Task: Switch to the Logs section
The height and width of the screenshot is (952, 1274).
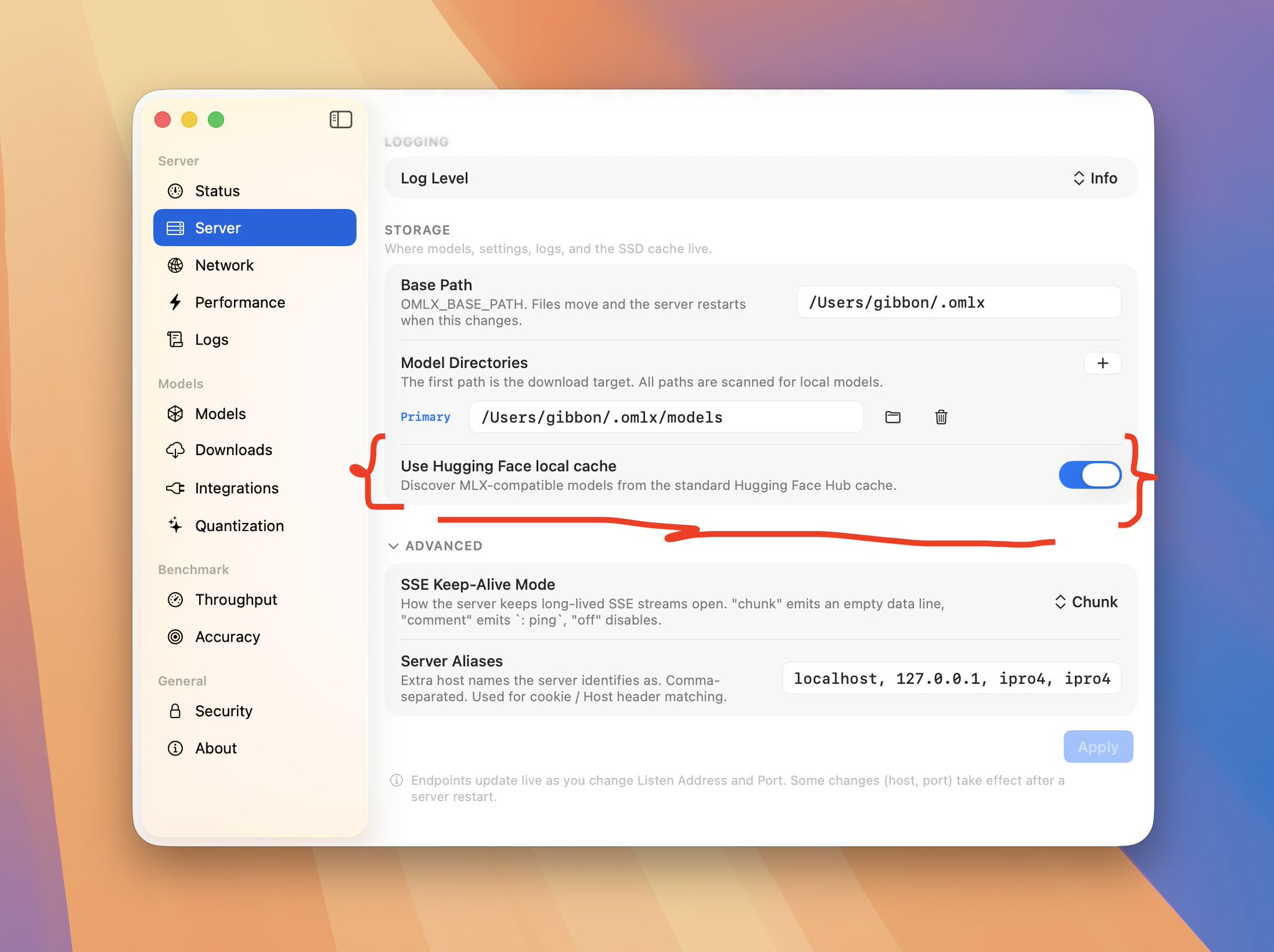Action: point(254,340)
